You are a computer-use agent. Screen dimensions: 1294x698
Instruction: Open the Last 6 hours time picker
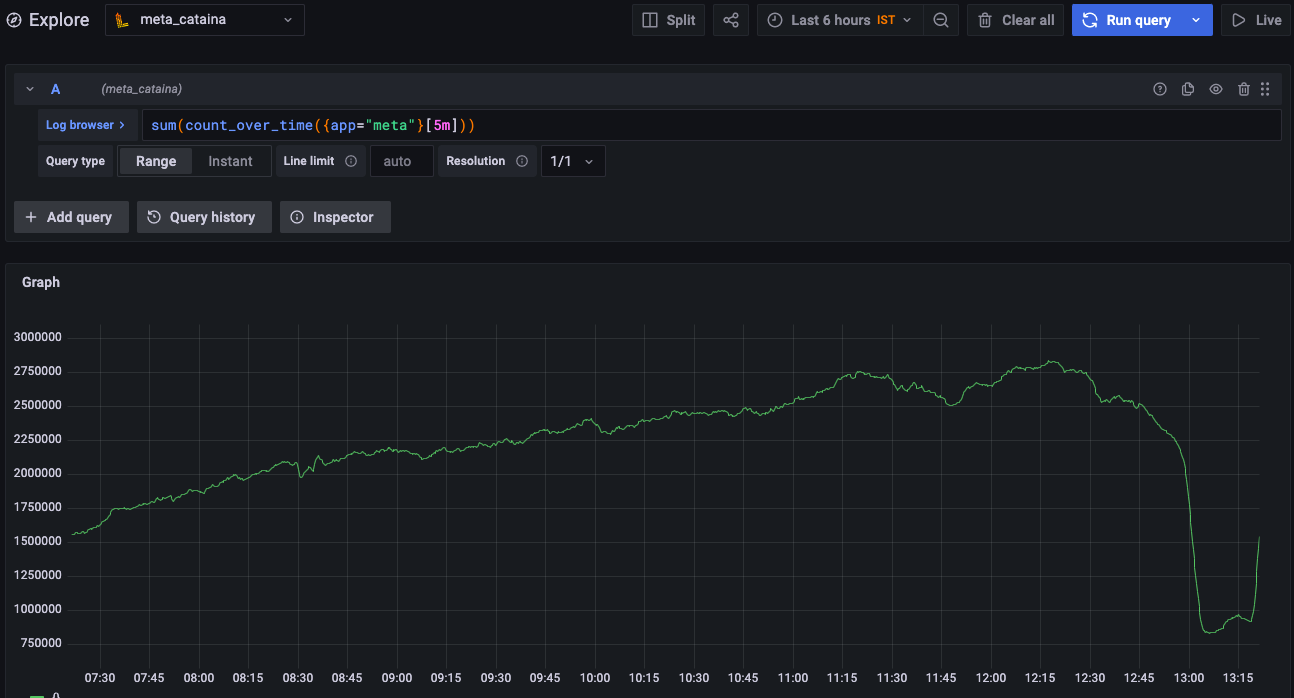pyautogui.click(x=840, y=20)
